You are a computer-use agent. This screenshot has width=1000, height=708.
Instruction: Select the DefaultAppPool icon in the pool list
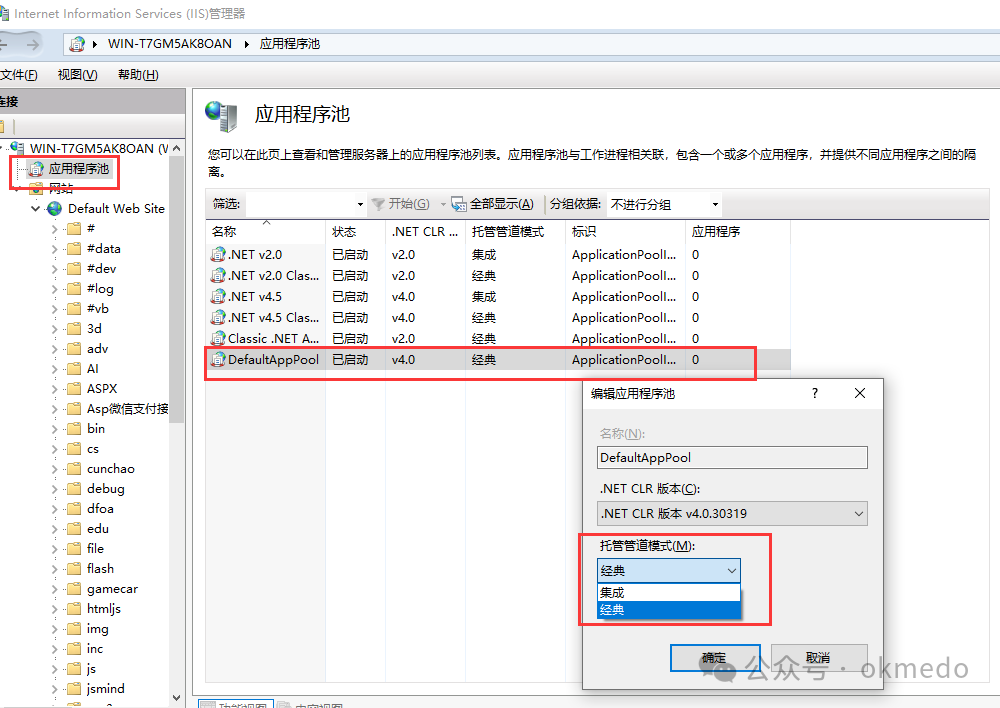click(x=218, y=360)
